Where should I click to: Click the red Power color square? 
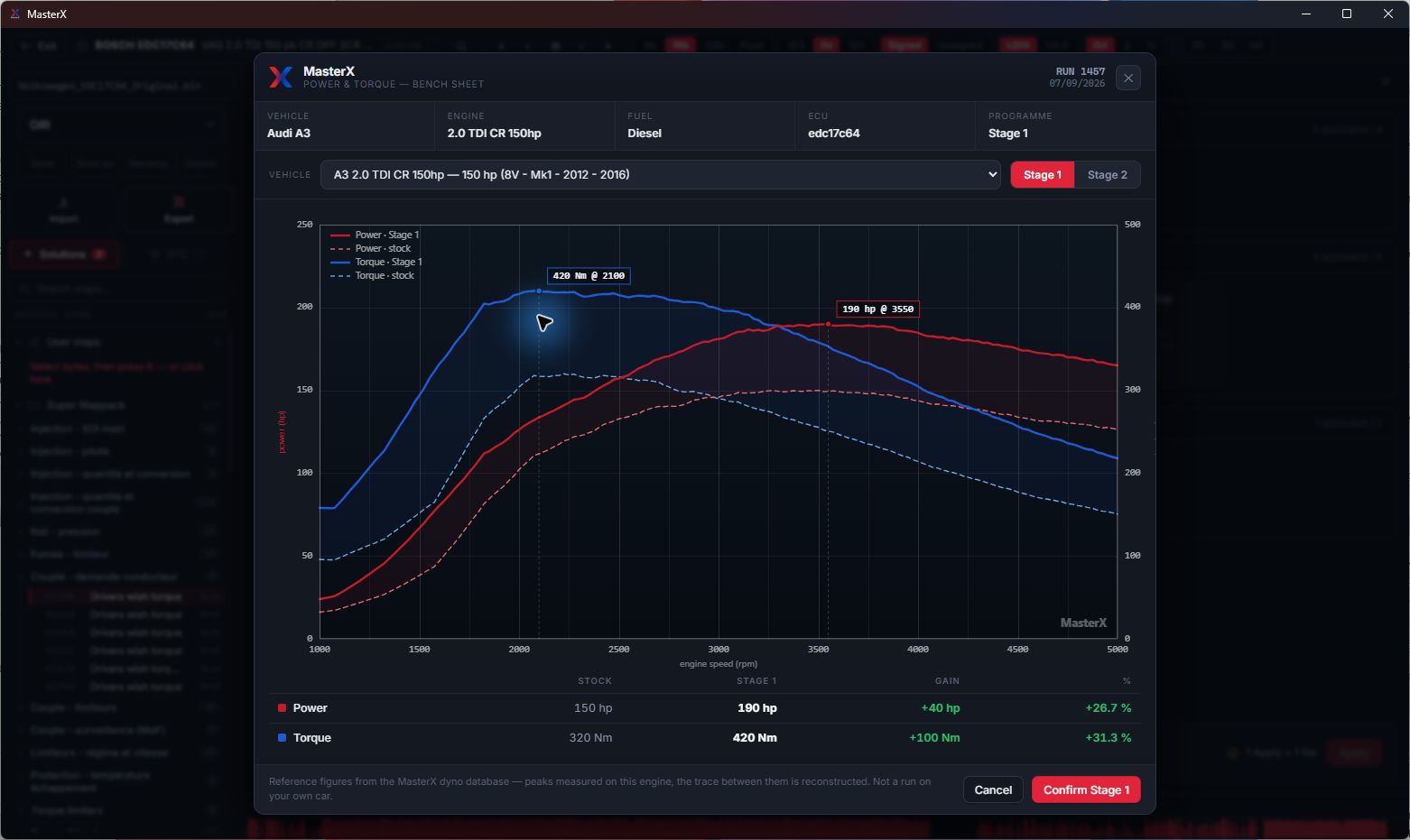(283, 708)
